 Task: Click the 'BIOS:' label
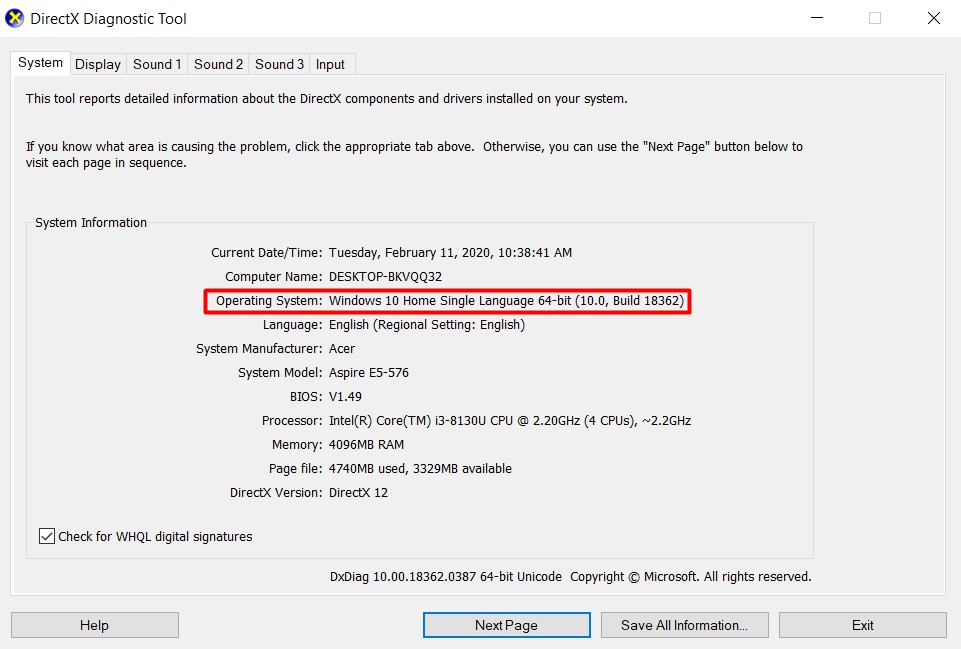tap(306, 397)
